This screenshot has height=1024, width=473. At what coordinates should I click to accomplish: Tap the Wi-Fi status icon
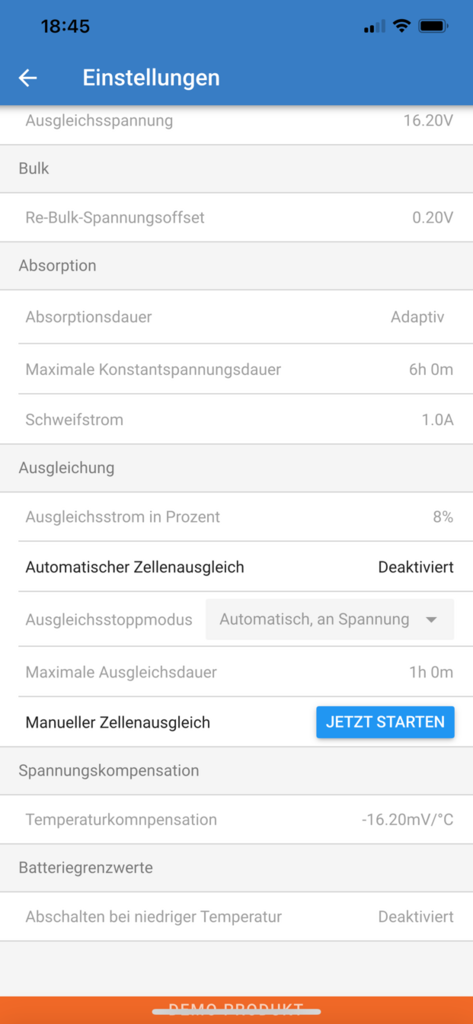coord(401,26)
